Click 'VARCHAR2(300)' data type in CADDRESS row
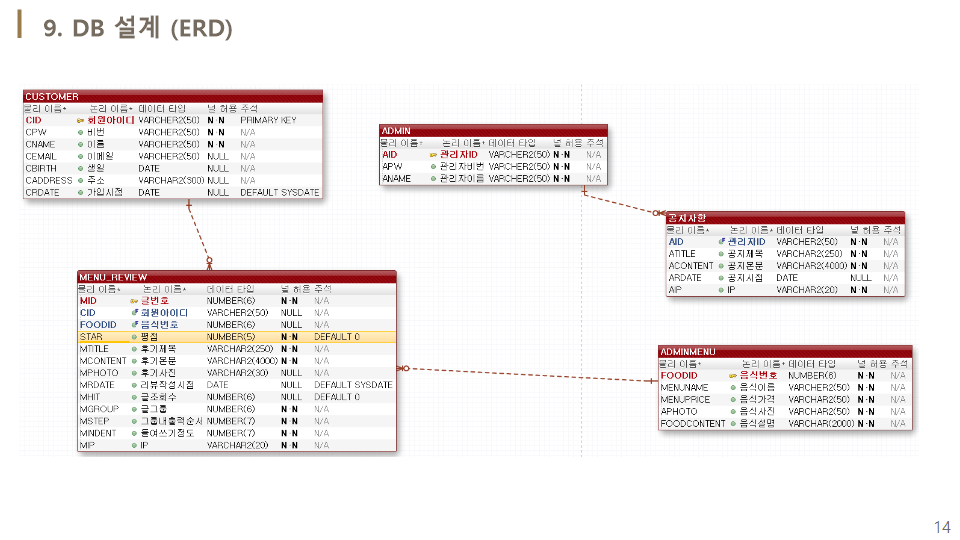 coord(169,181)
